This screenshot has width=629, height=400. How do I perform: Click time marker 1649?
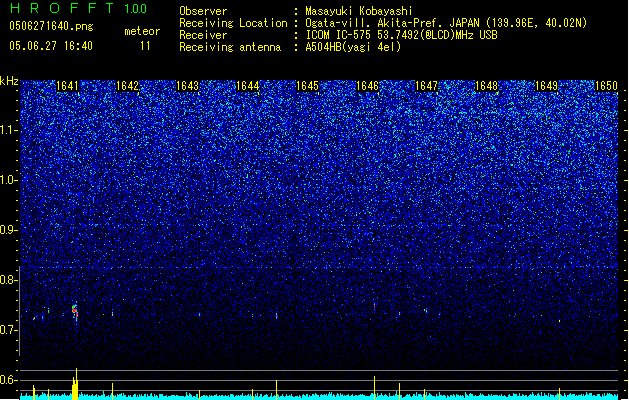click(x=546, y=86)
